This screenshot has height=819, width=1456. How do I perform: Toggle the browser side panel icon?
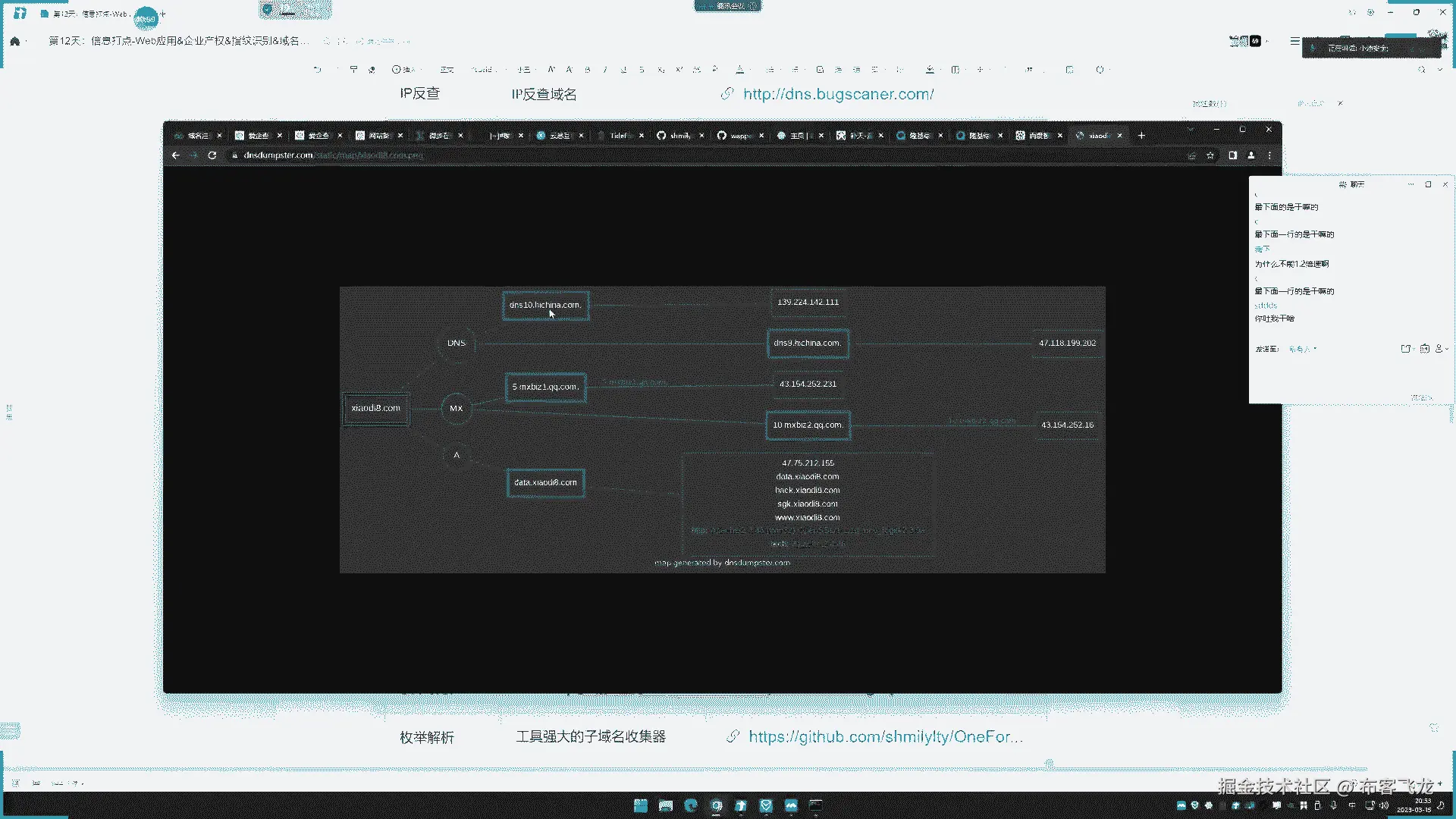coord(1232,155)
